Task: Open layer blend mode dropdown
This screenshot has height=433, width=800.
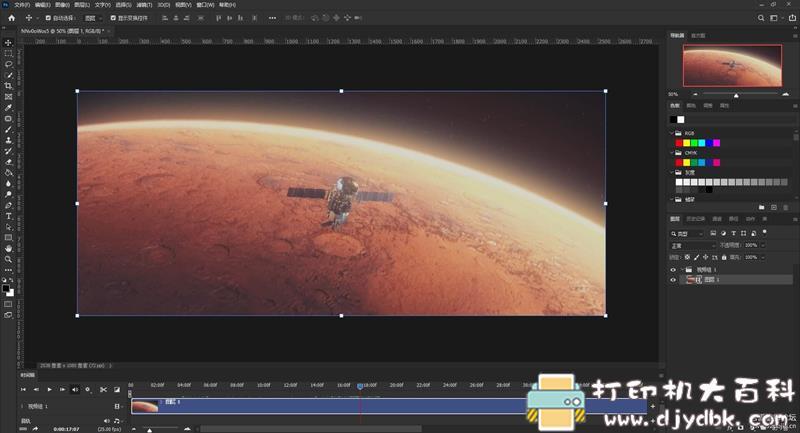Action: (694, 245)
